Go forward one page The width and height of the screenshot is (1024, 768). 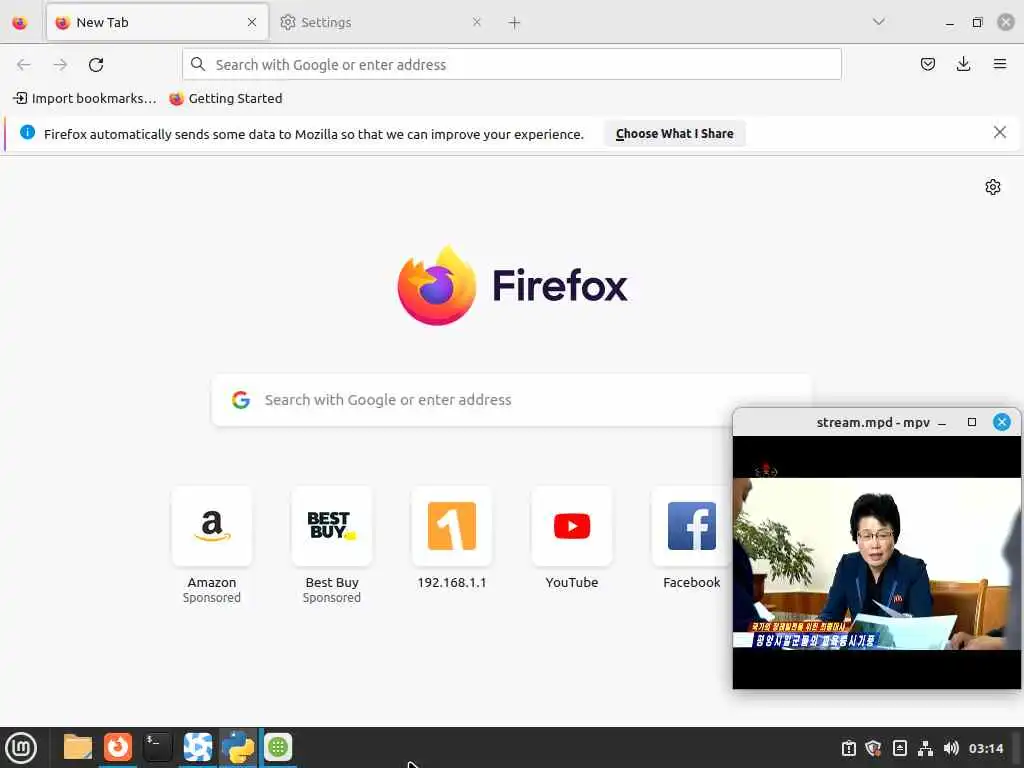coord(60,65)
